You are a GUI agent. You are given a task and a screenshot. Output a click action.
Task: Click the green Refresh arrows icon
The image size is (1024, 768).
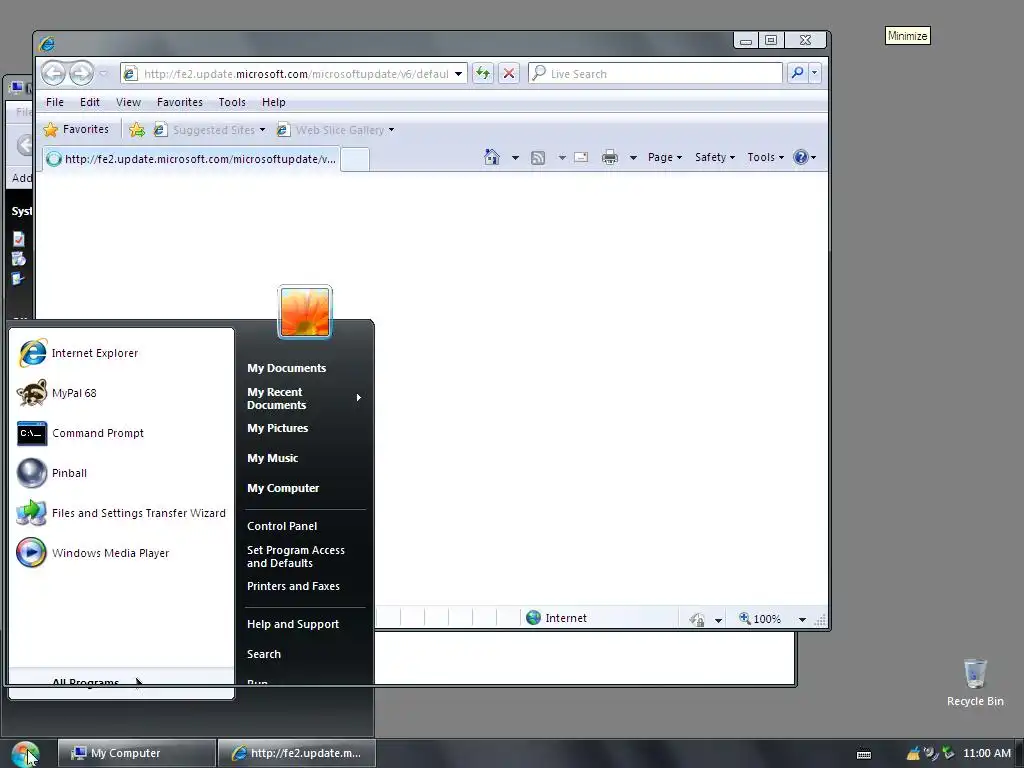(483, 73)
